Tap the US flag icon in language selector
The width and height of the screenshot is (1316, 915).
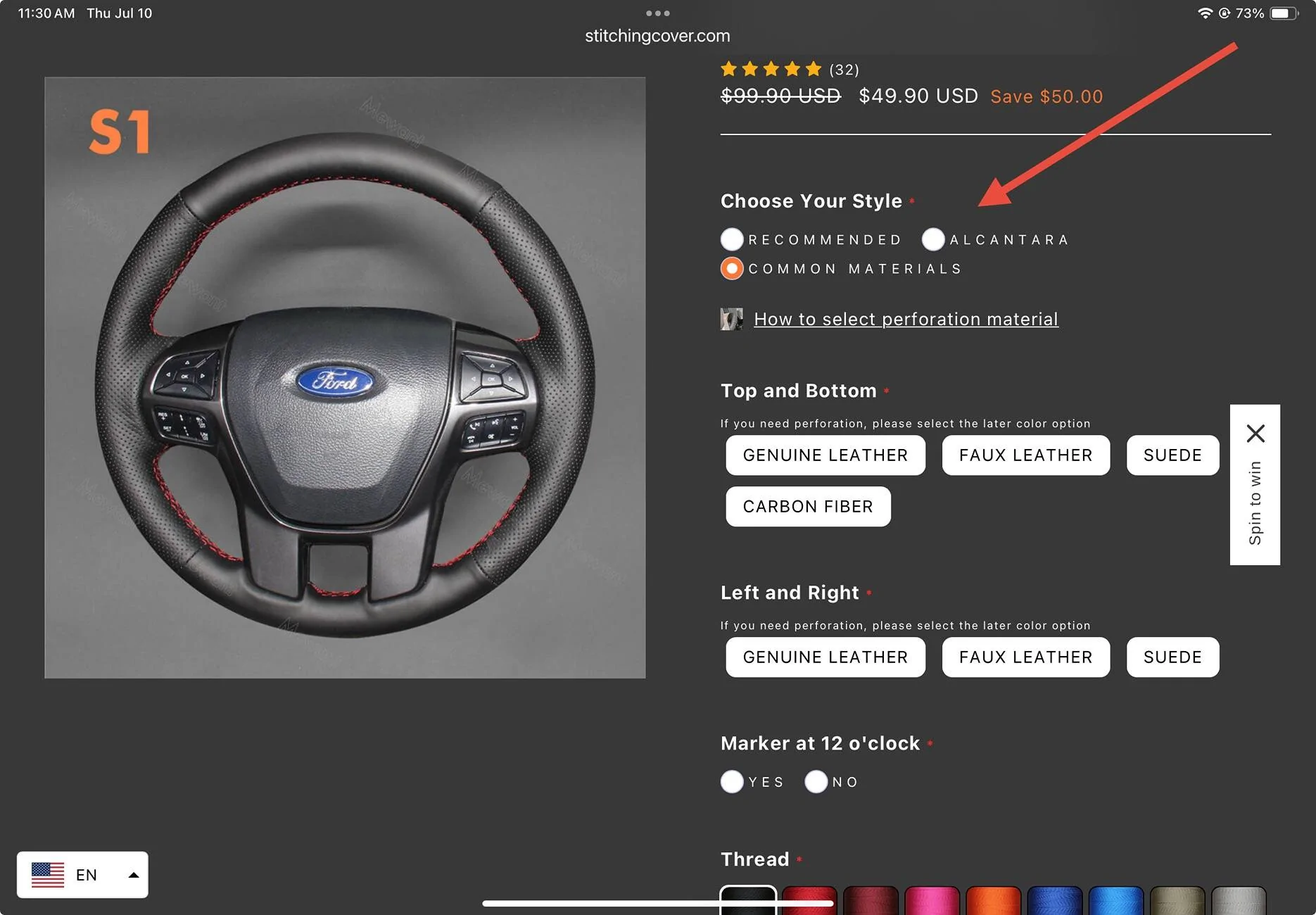point(48,875)
